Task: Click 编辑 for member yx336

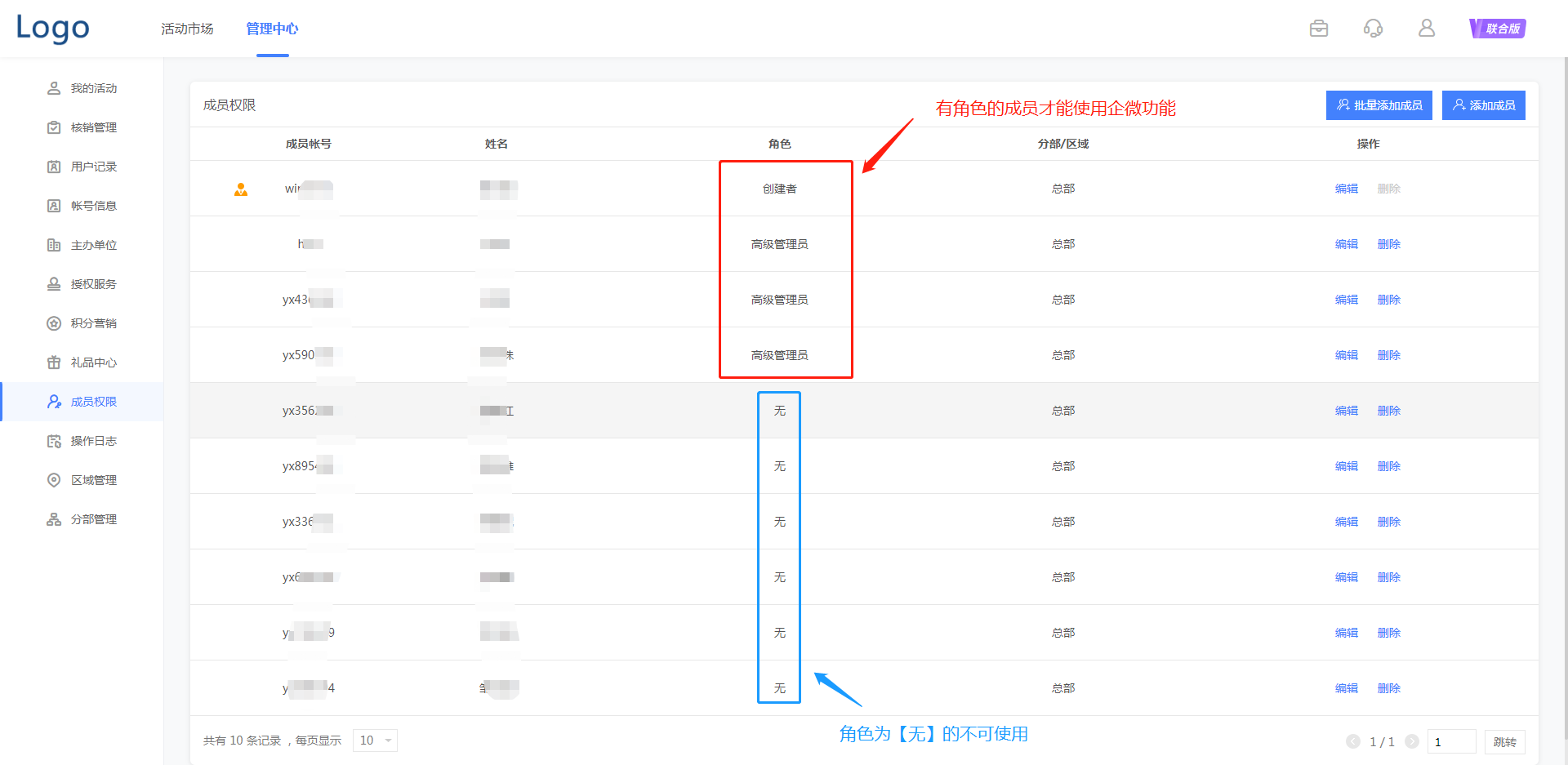Action: pyautogui.click(x=1347, y=522)
